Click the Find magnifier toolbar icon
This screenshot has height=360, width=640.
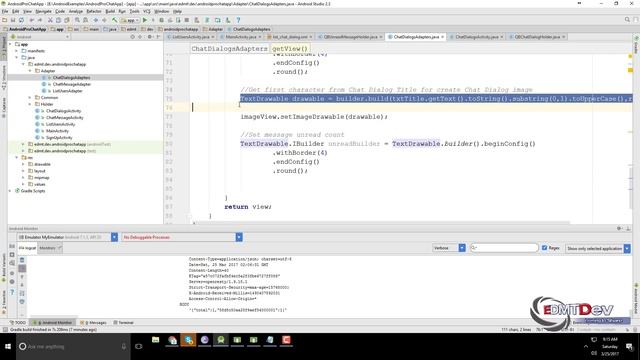point(77,20)
